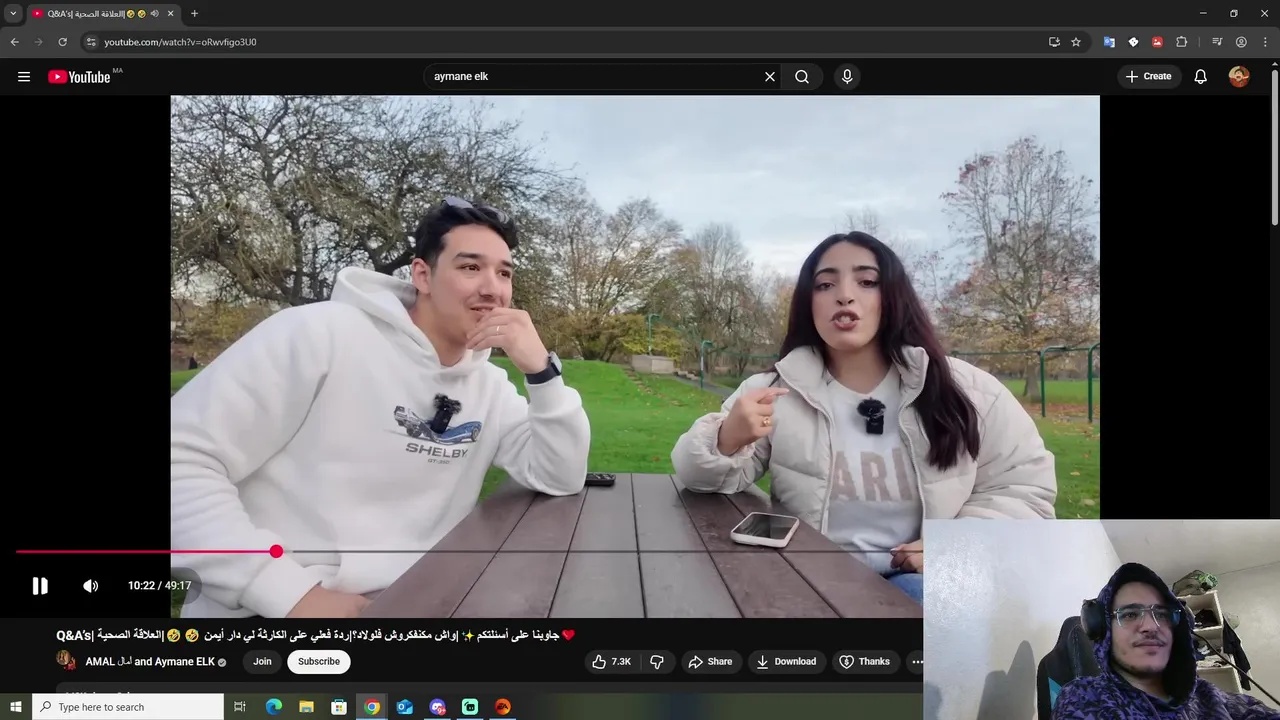Open the tab search dropdown arrow
Viewport: 1280px width, 720px height.
(13, 13)
